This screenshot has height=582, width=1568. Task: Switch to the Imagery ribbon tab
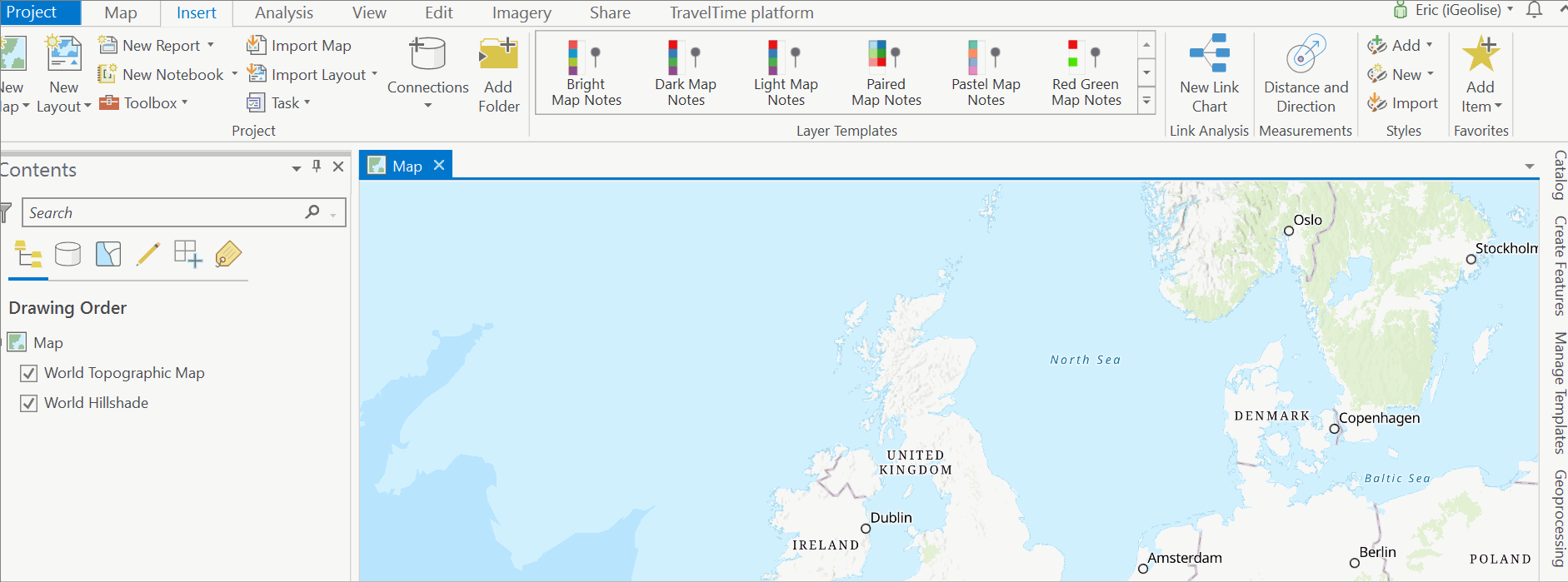coord(522,13)
